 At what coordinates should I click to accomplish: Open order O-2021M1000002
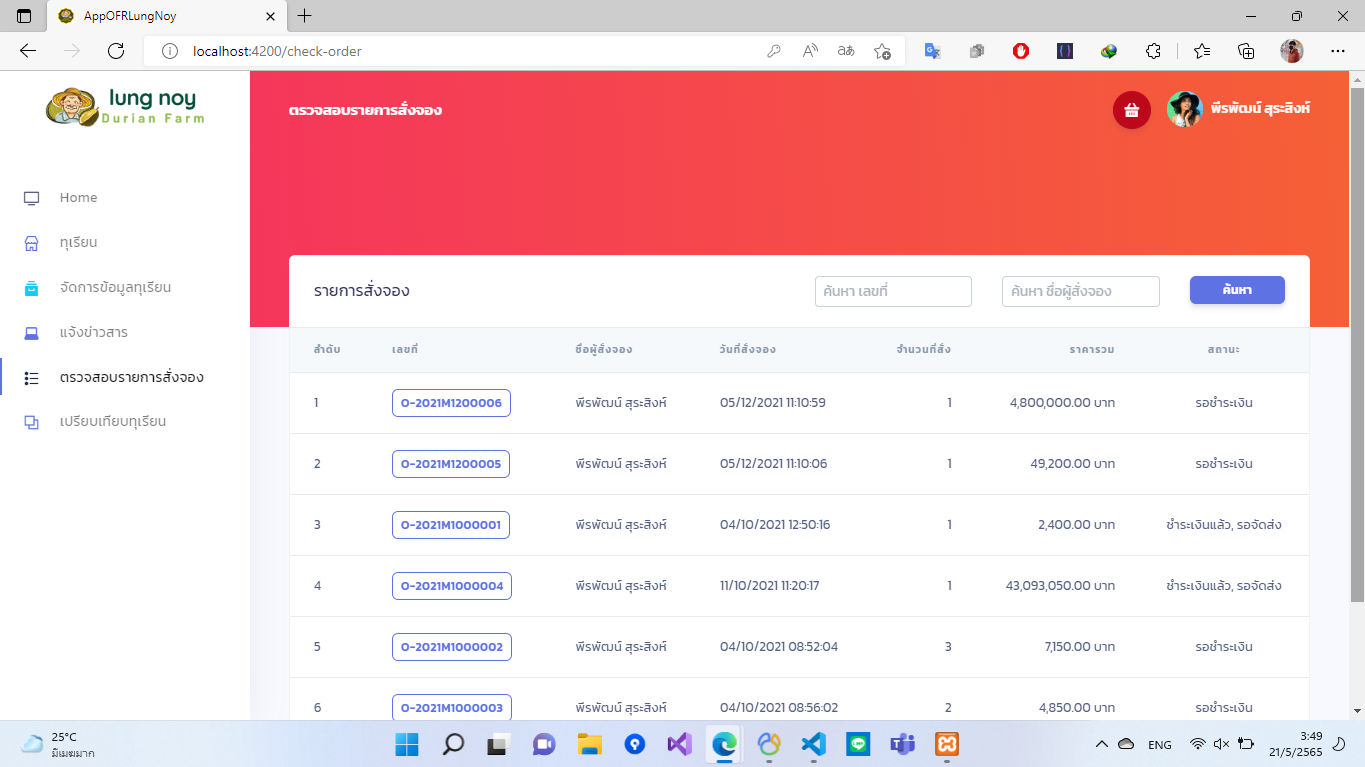pos(451,647)
